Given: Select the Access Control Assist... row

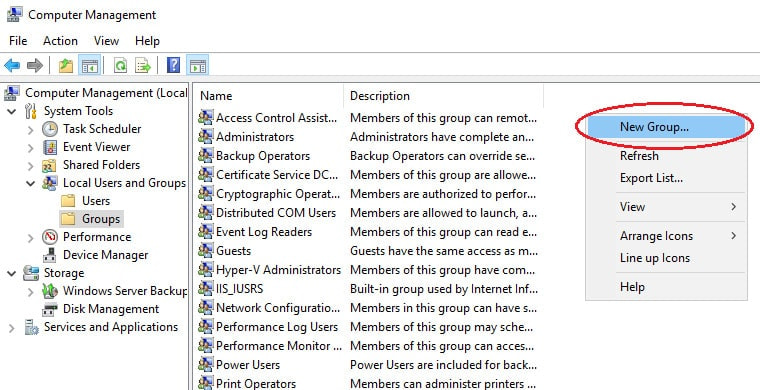Looking at the screenshot, I should coord(368,118).
